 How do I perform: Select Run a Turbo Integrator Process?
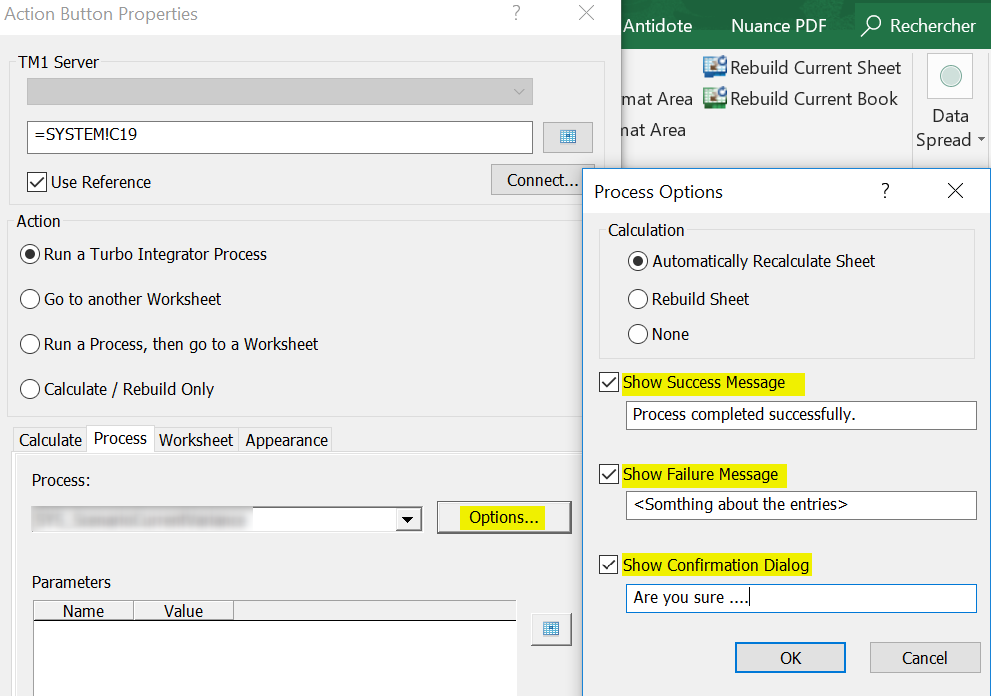[x=30, y=254]
